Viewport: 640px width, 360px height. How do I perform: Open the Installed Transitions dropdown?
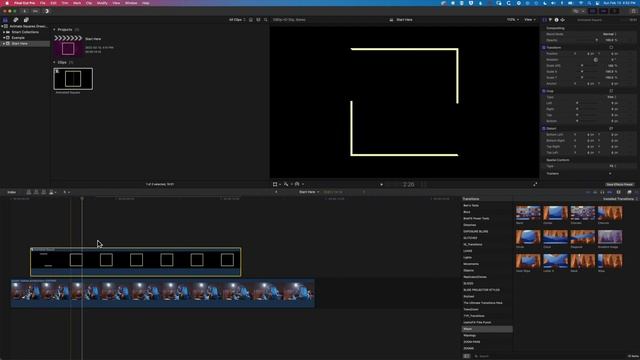point(620,199)
